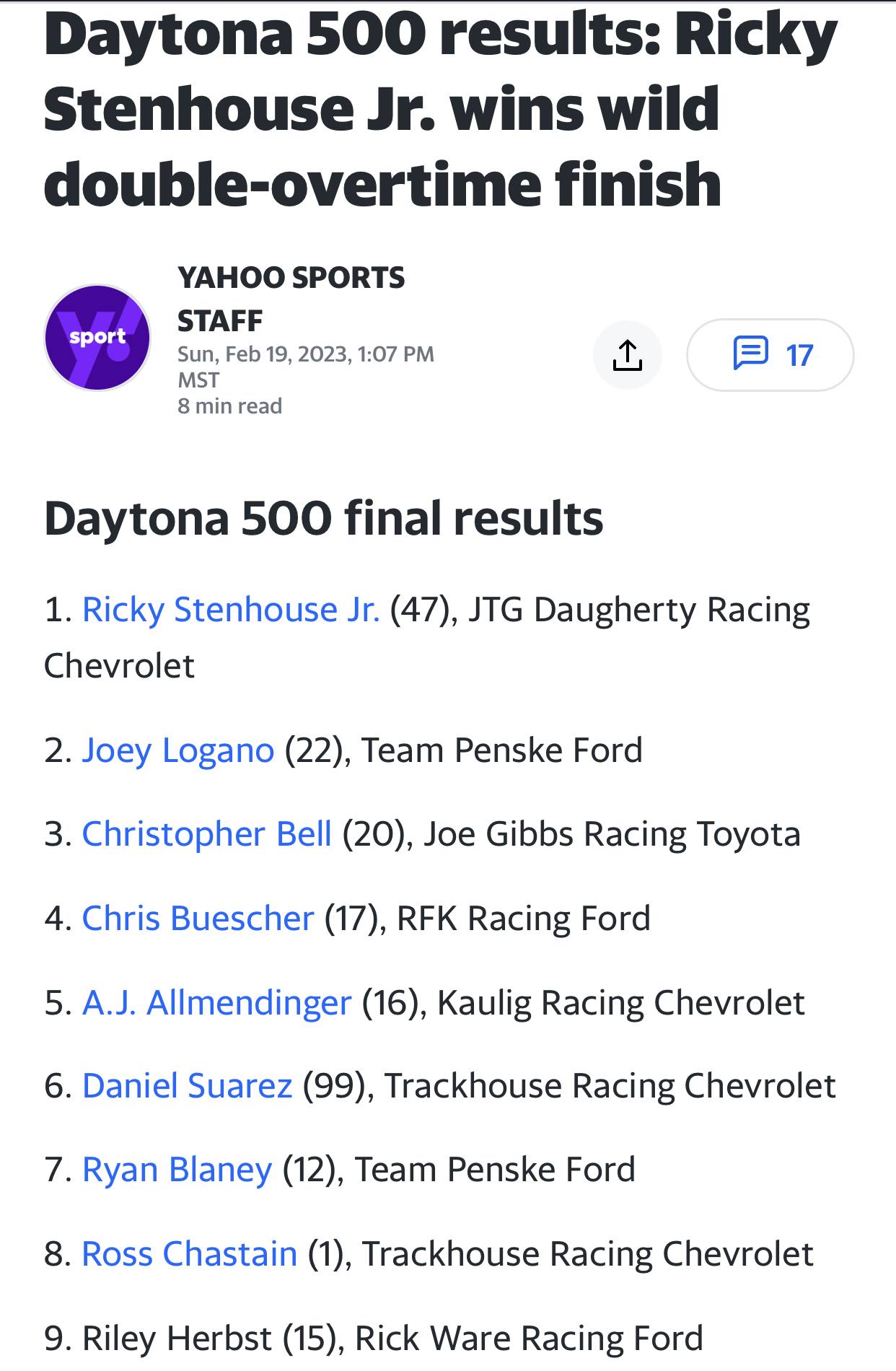This screenshot has width=896, height=1371.
Task: Open the 17 comments button
Action: pos(770,355)
